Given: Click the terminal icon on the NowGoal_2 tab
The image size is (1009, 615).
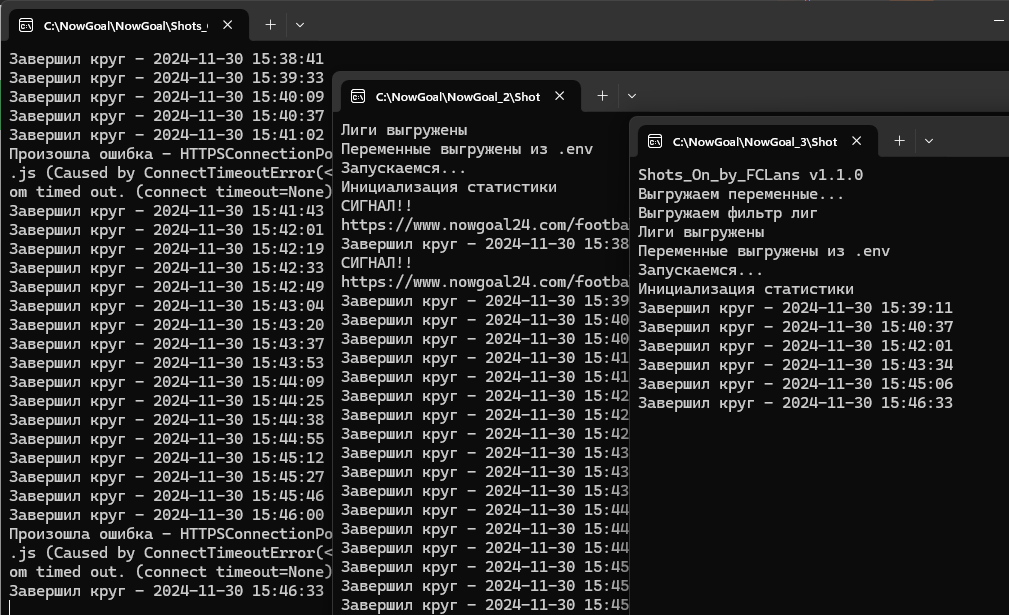Looking at the screenshot, I should (358, 97).
